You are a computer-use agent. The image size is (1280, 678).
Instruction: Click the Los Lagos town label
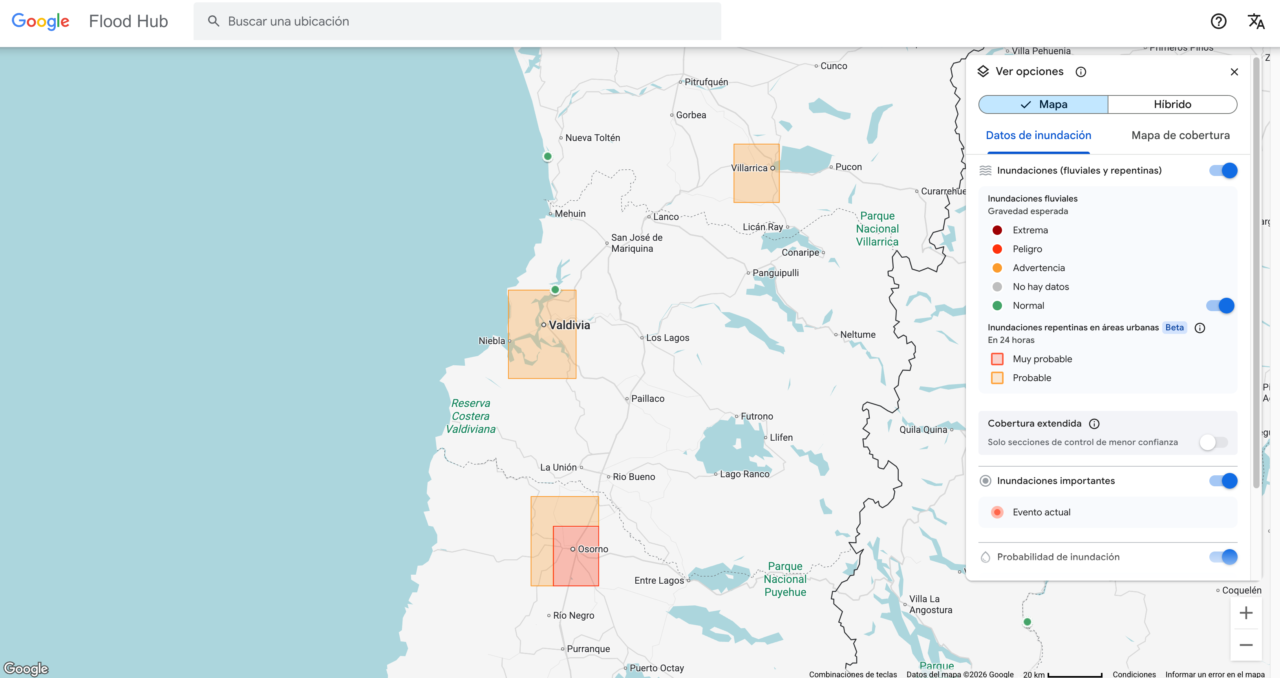tap(668, 338)
